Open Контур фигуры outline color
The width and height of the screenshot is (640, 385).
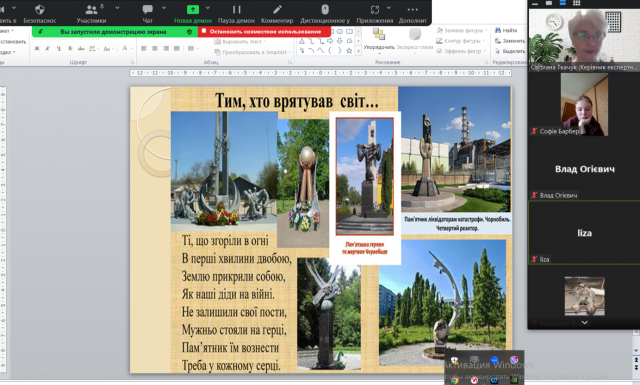click(460, 41)
